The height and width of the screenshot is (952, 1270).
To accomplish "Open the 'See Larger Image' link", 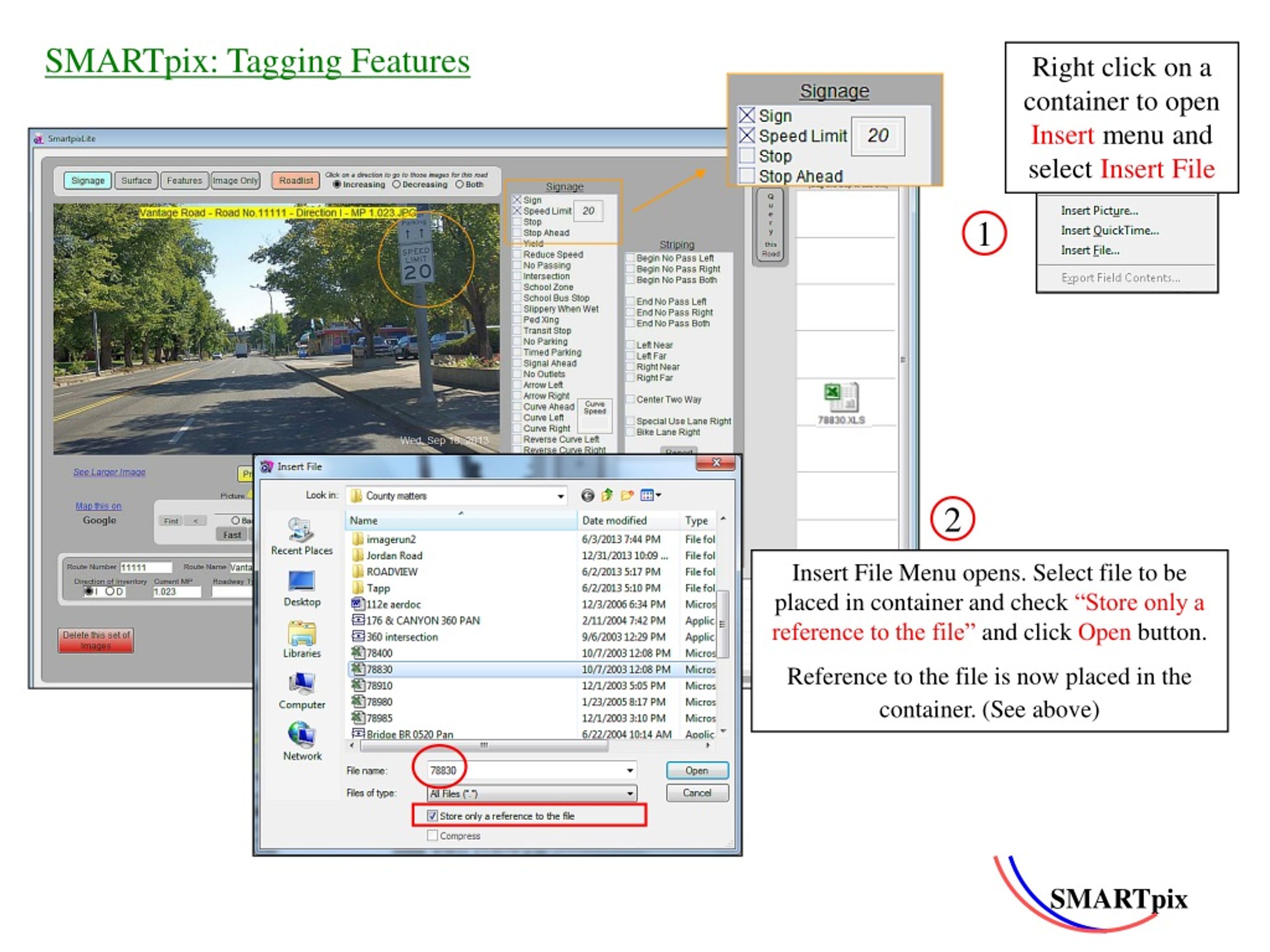I will pos(109,472).
